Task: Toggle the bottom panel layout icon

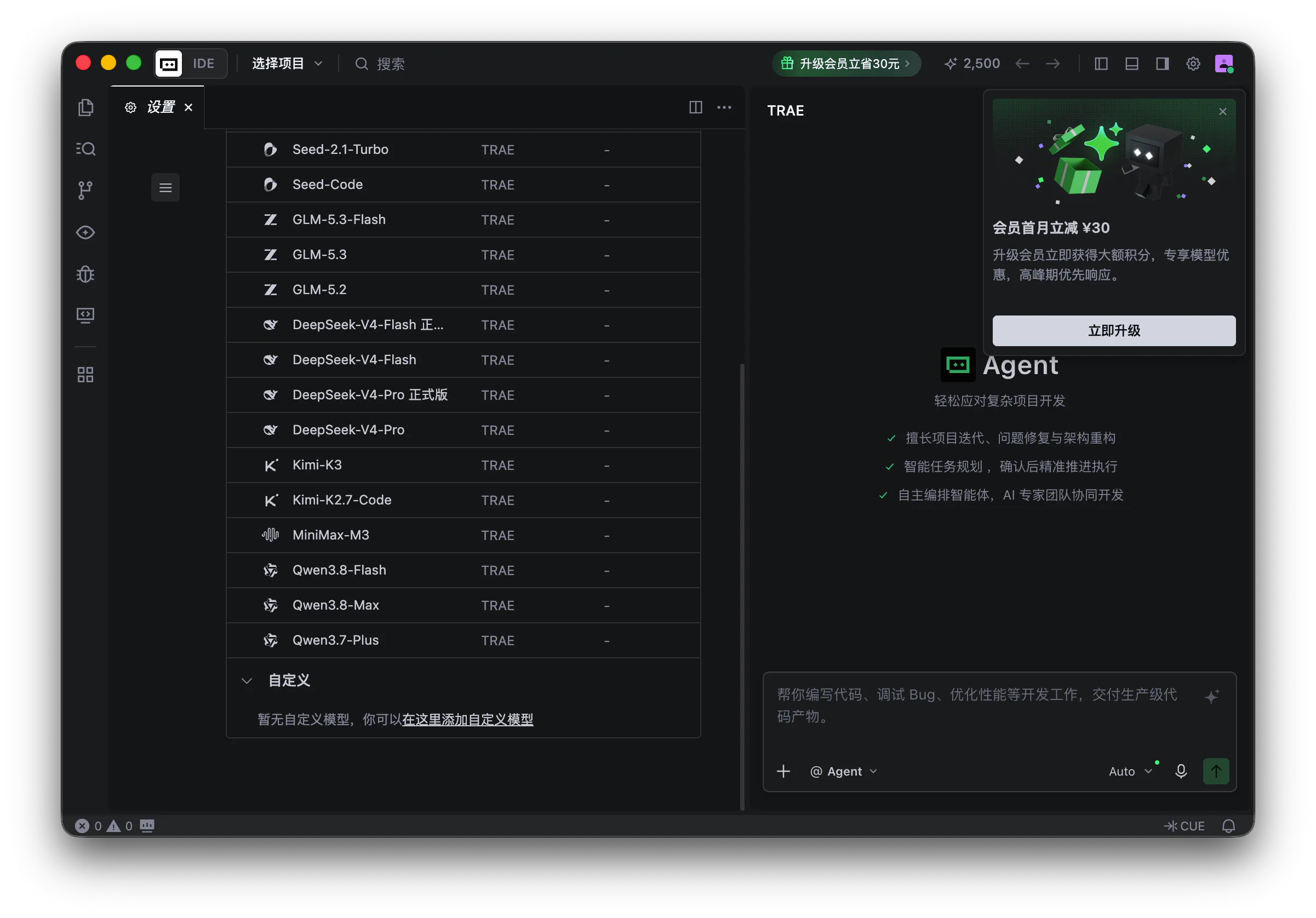Action: 1131,64
